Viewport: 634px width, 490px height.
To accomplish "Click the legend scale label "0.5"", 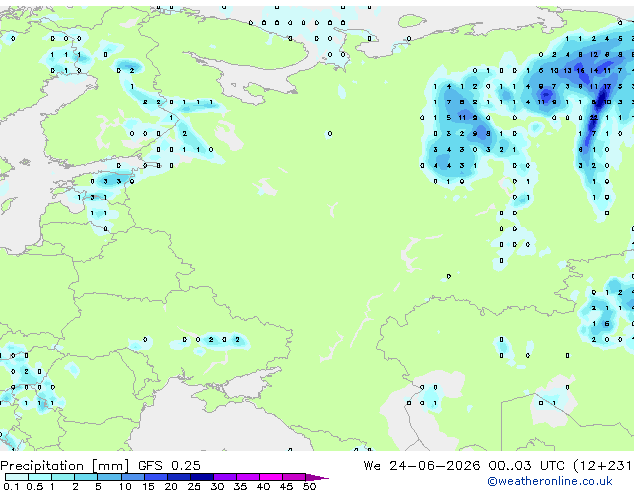I will pyautogui.click(x=35, y=486).
